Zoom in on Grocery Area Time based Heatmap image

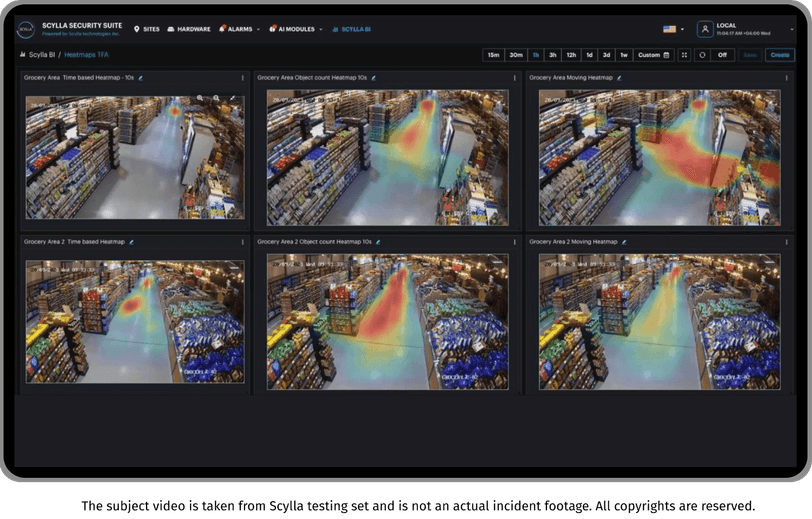pyautogui.click(x=200, y=98)
